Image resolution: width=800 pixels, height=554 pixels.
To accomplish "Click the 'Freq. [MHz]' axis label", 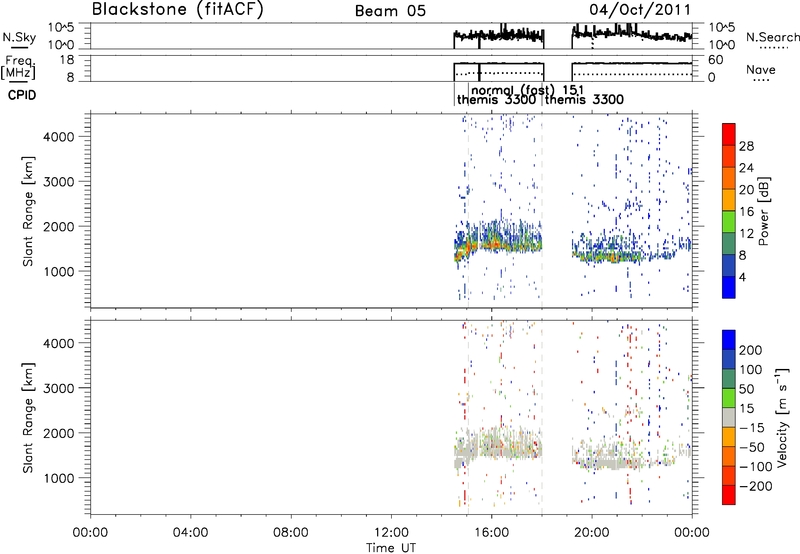I will click(18, 67).
